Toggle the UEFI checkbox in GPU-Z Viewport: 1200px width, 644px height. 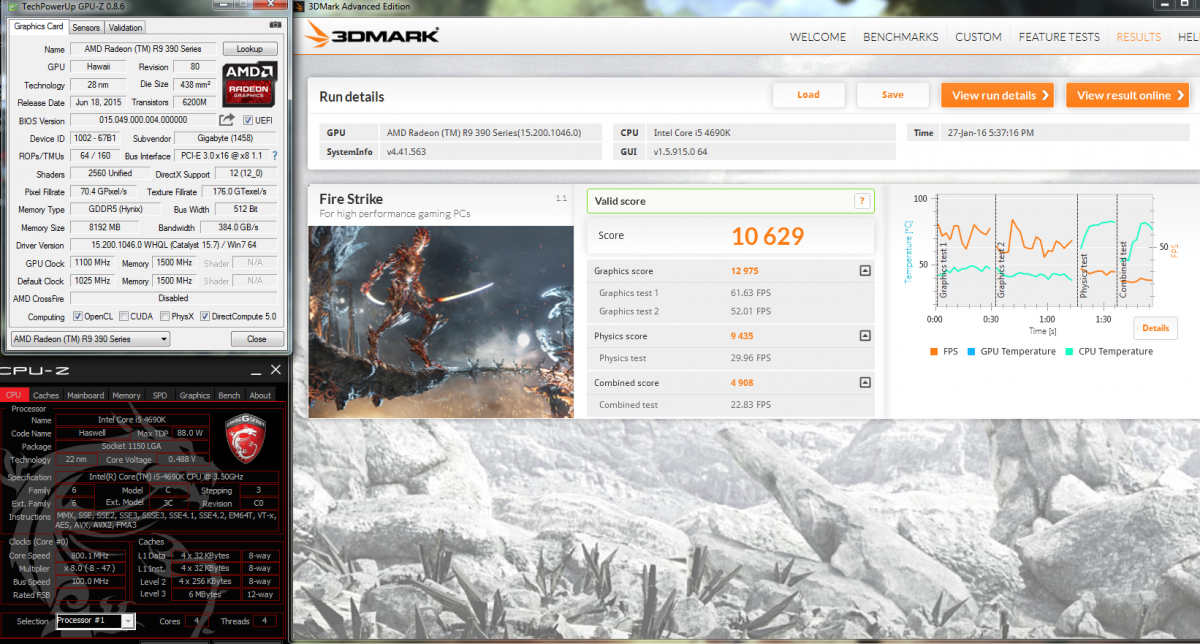coord(248,120)
